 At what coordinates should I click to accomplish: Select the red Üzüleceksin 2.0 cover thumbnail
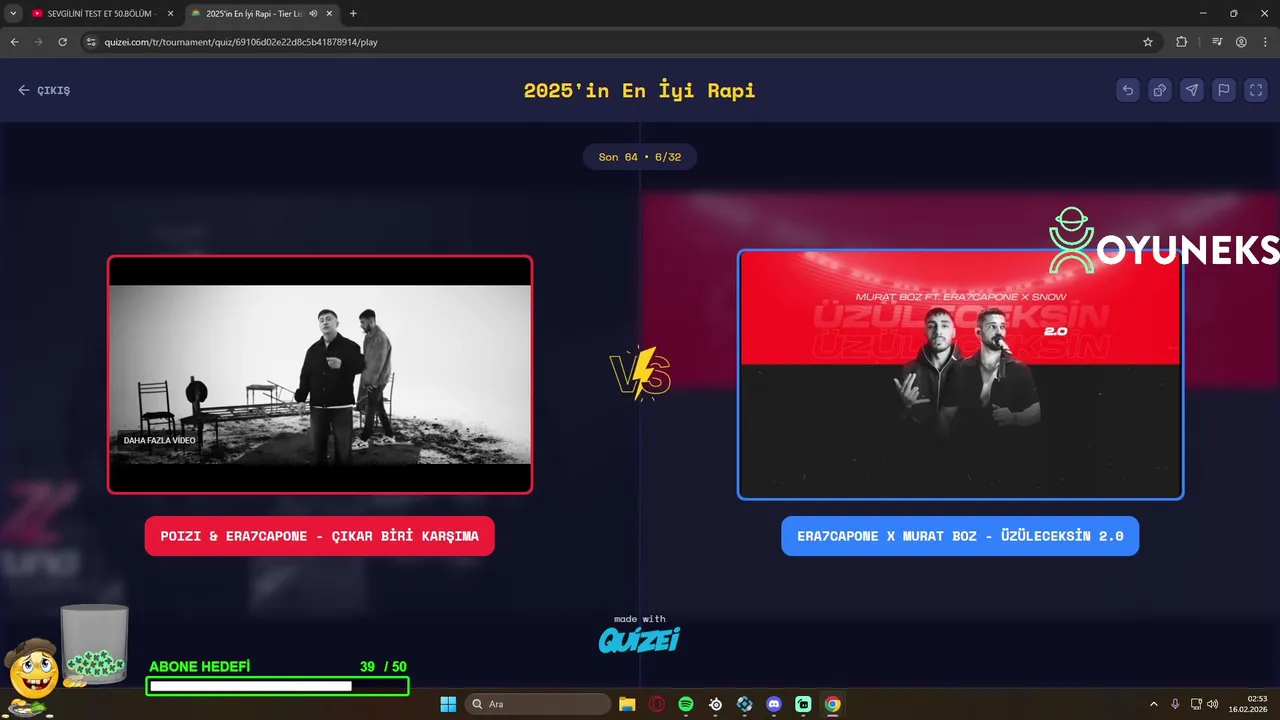(x=960, y=374)
